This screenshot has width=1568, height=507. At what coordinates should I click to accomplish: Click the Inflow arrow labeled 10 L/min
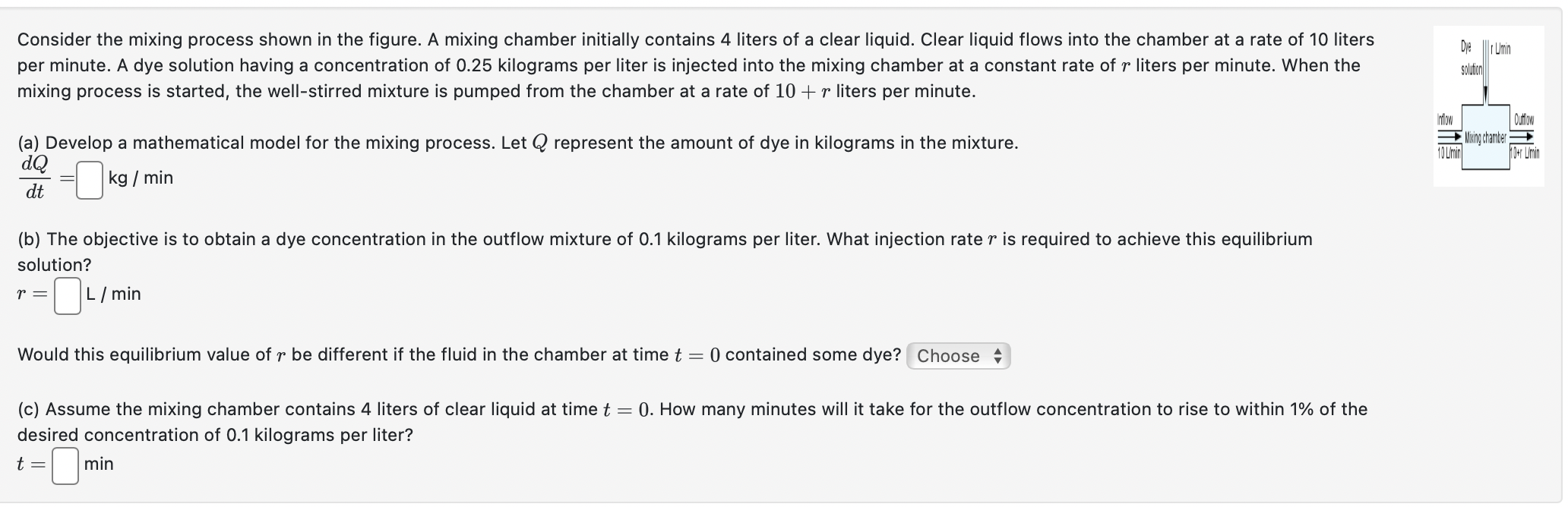[x=1448, y=137]
